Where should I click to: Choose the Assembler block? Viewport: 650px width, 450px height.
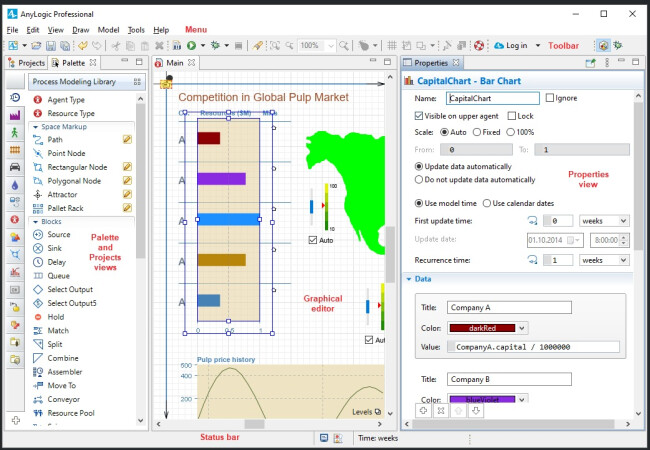[x=64, y=371]
